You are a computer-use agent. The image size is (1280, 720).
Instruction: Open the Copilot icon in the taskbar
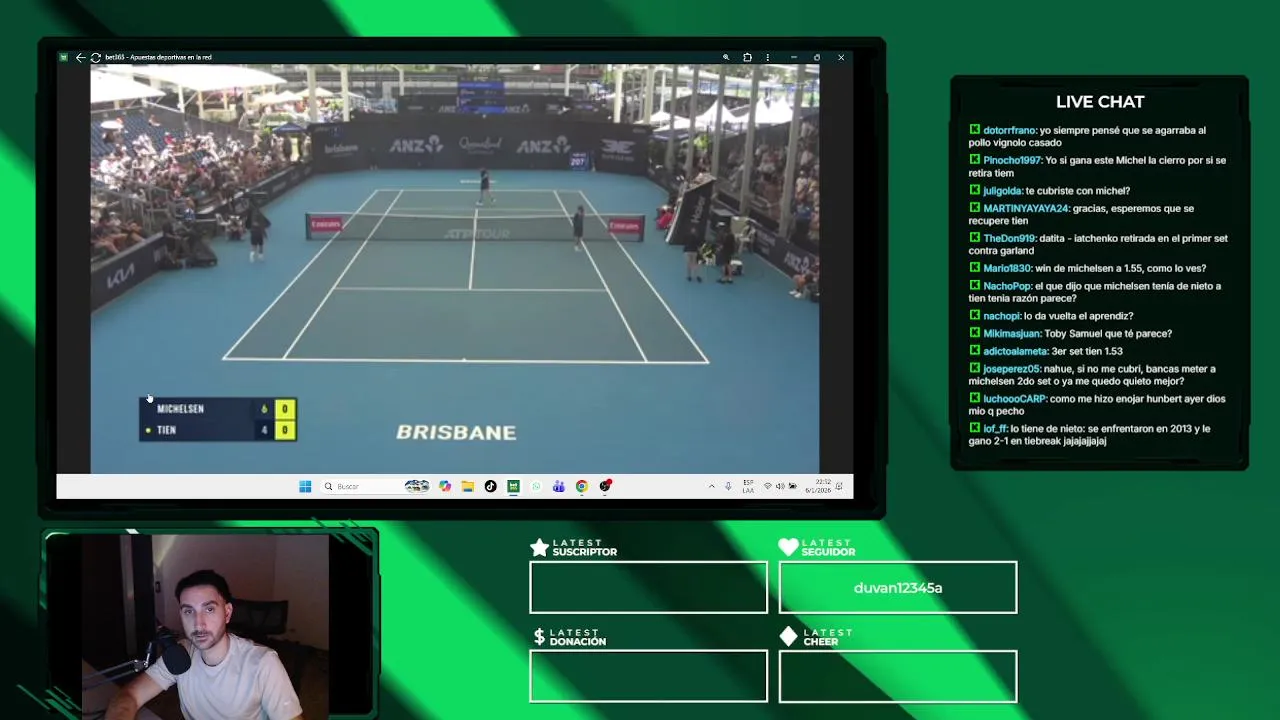(x=445, y=487)
